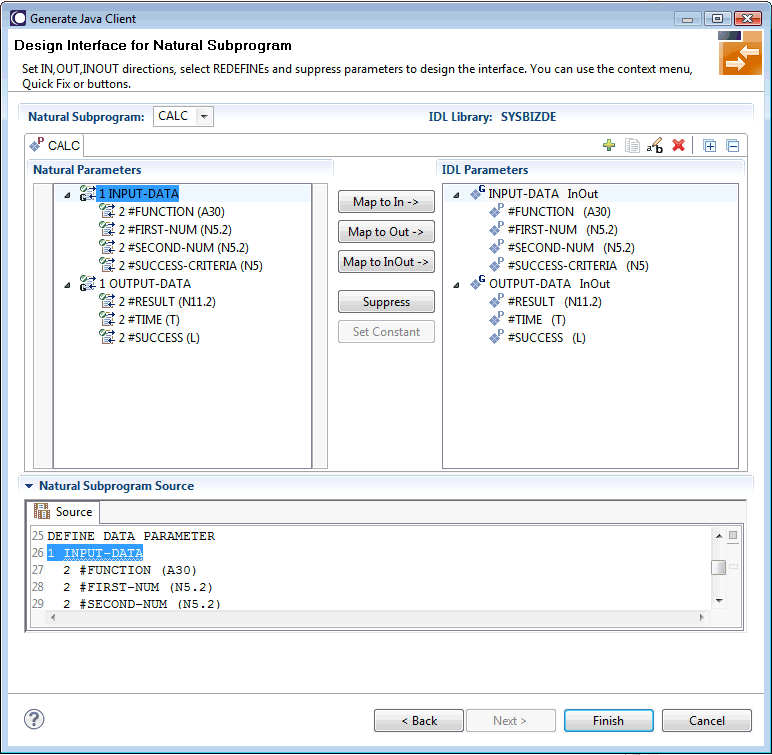The image size is (772, 755).
Task: Click the icon beside 2 #FIRST-NUM (N5.2)
Action: (107, 229)
